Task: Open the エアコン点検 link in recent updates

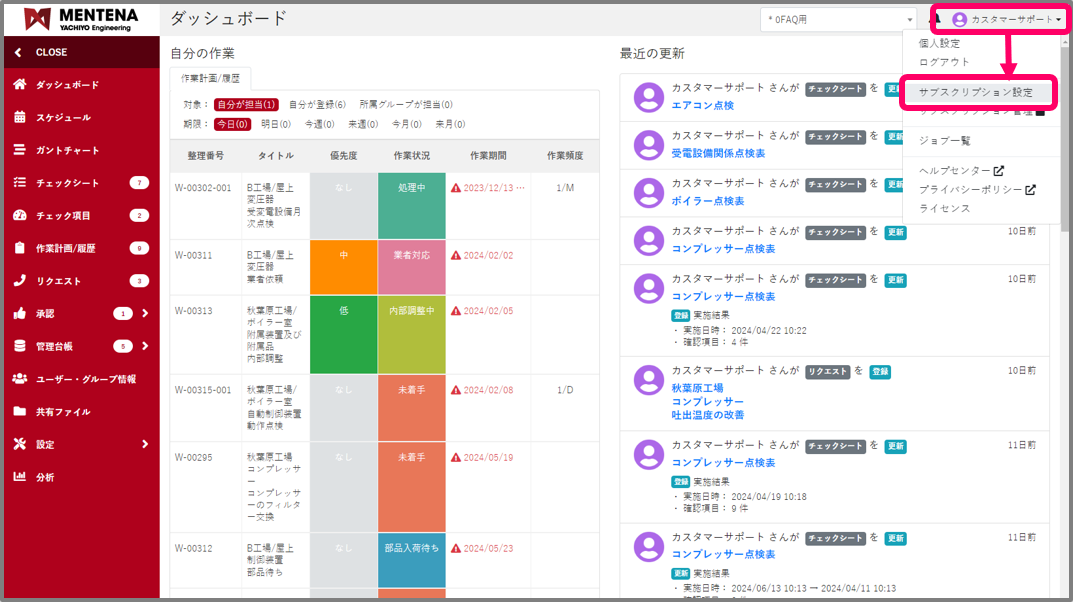Action: click(702, 105)
